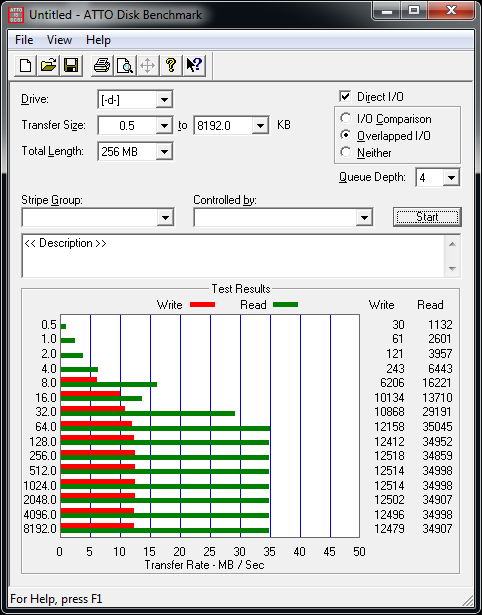Screen dimensions: 482x615
Task: Click the Description scrollbar down arrow
Action: [452, 269]
